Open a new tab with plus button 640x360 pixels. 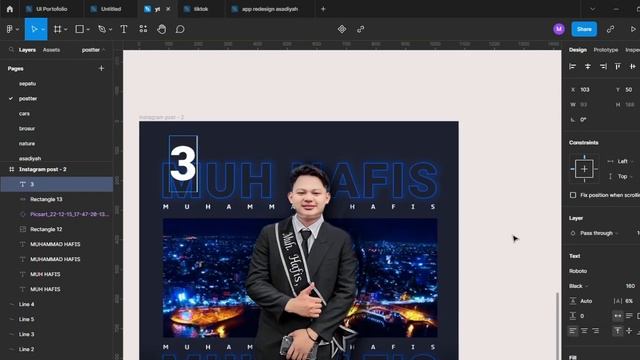(x=323, y=9)
